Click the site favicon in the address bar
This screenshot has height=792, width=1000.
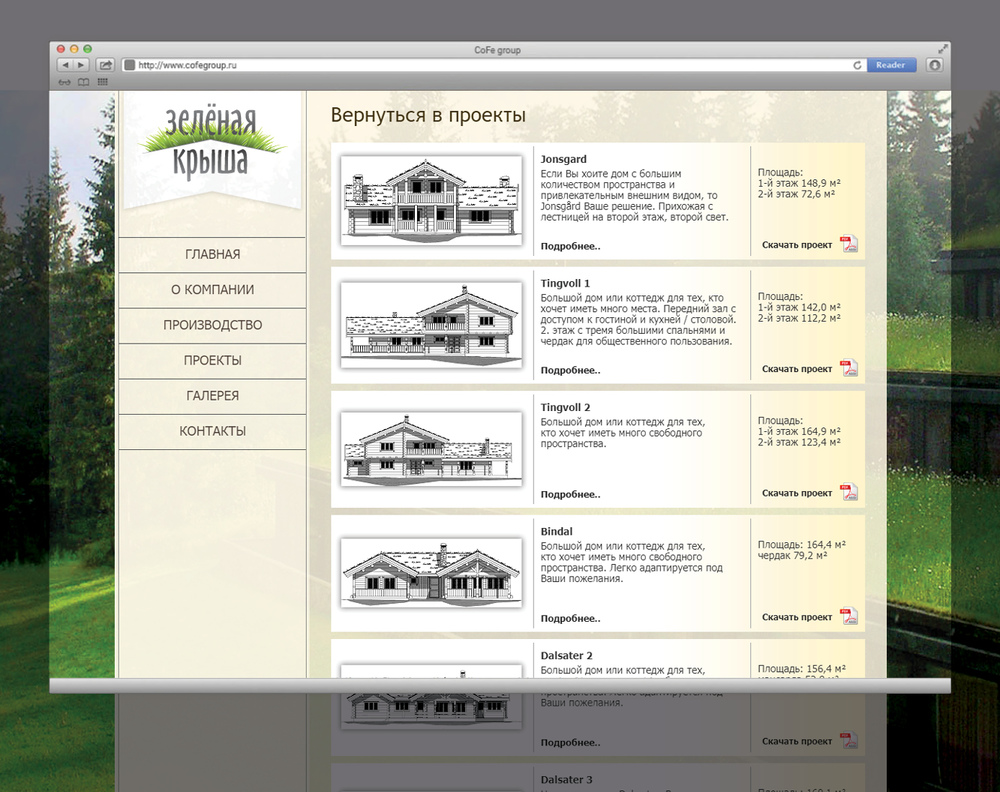pyautogui.click(x=129, y=65)
